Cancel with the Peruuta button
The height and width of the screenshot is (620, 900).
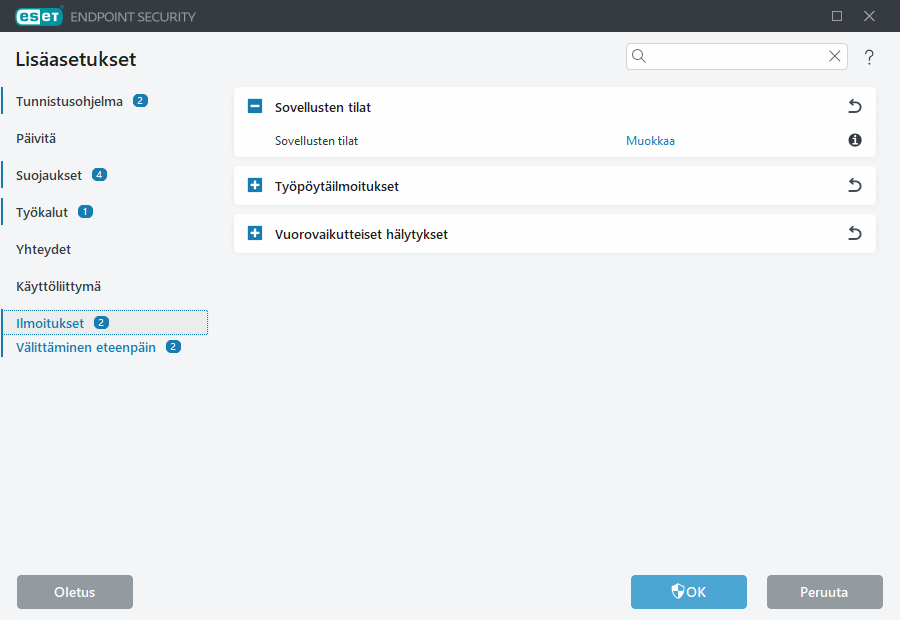(x=824, y=592)
